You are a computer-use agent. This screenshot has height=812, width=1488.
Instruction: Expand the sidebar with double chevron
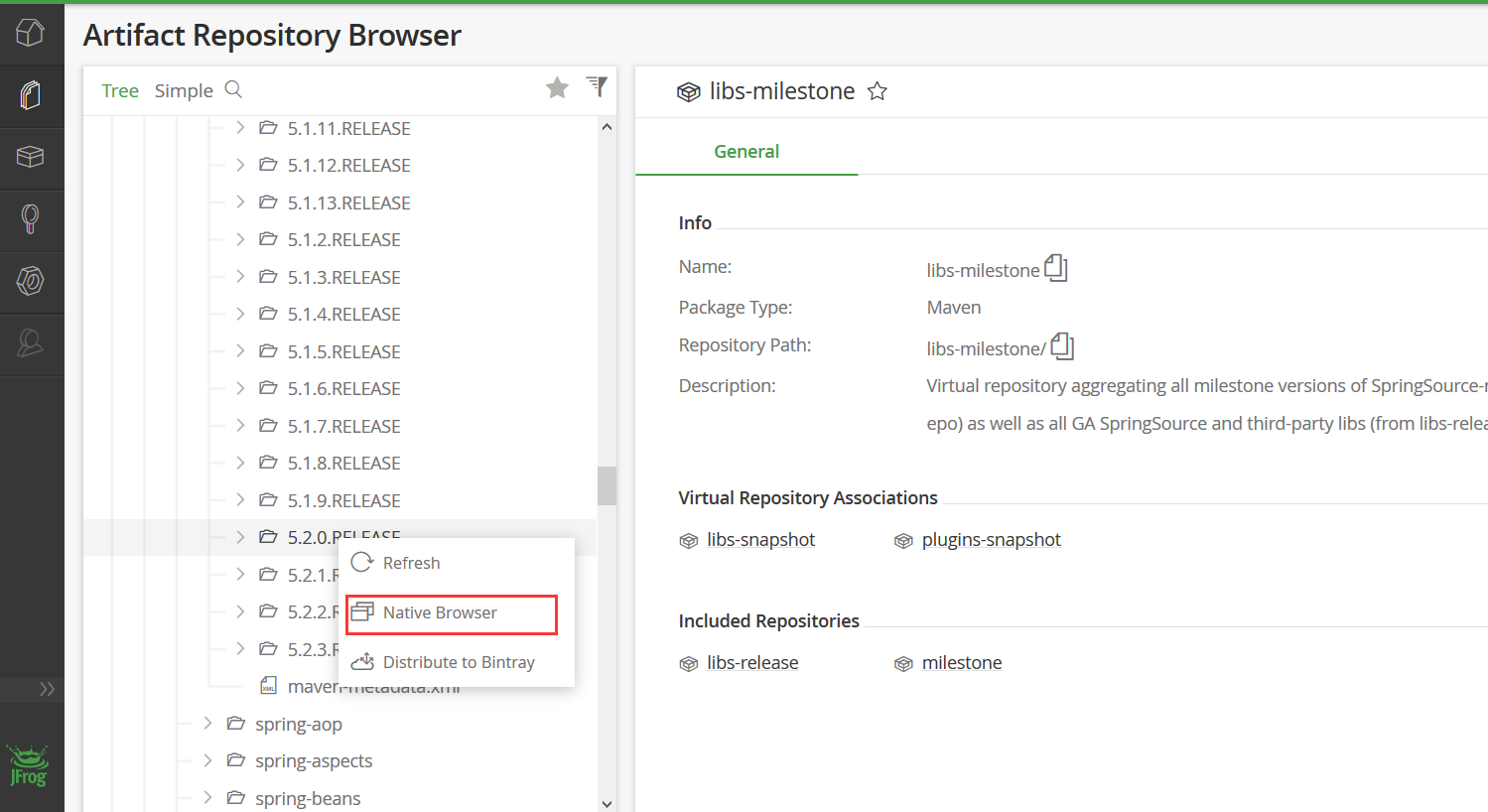[47, 689]
